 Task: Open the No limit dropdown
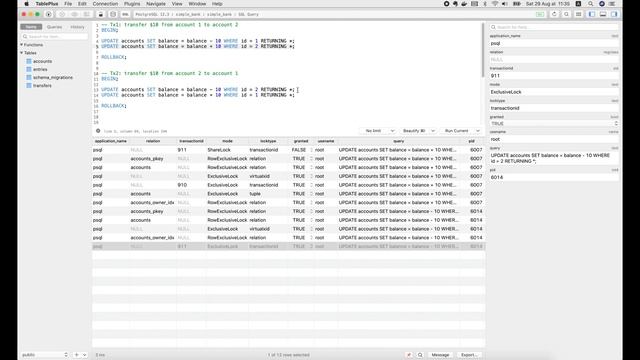pyautogui.click(x=378, y=131)
